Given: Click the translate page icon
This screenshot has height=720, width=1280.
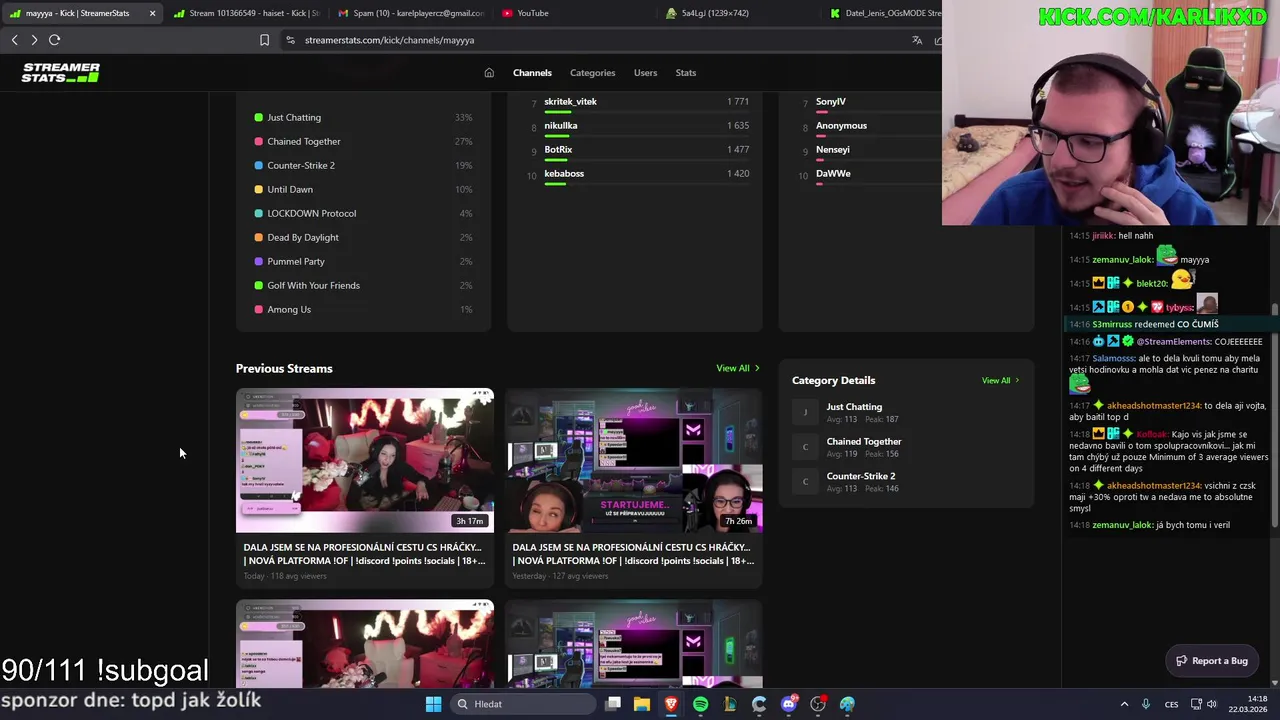Looking at the screenshot, I should click(x=917, y=40).
